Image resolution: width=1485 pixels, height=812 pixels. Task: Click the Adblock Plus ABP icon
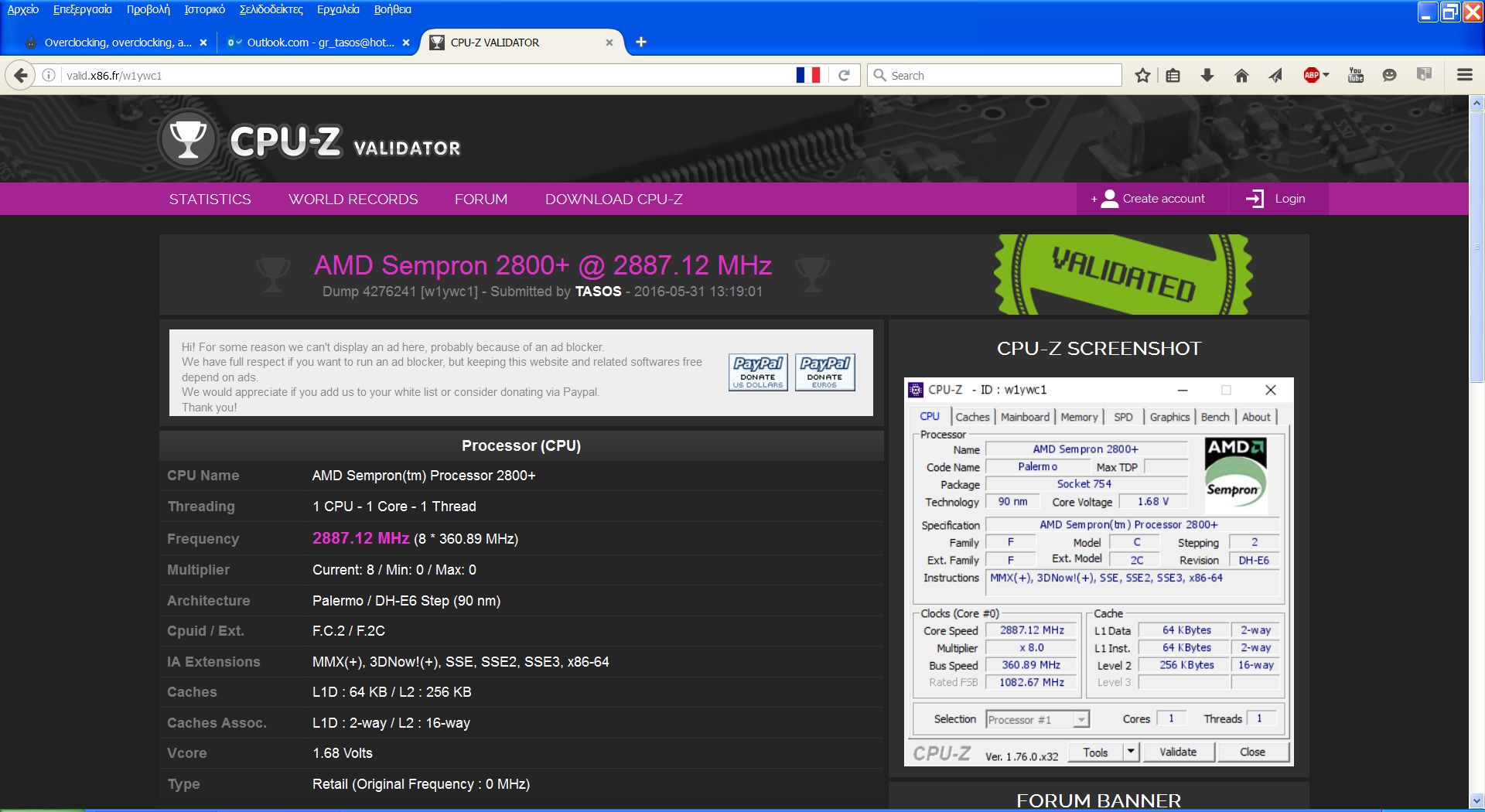tap(1312, 75)
